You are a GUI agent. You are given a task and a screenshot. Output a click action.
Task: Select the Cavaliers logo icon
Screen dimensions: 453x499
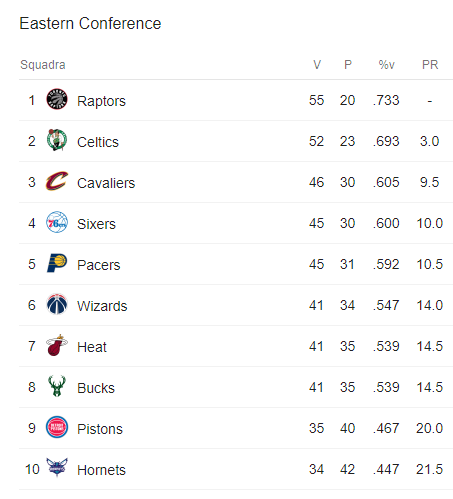click(x=57, y=181)
